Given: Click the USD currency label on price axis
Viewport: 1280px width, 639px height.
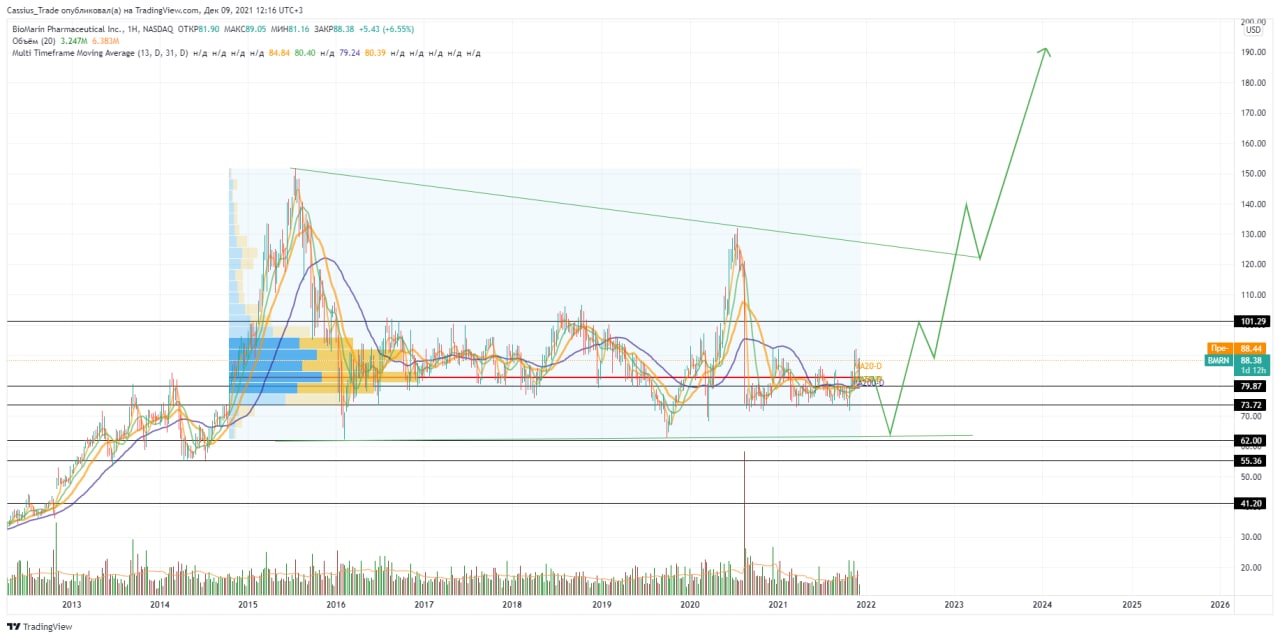Looking at the screenshot, I should click(1252, 29).
